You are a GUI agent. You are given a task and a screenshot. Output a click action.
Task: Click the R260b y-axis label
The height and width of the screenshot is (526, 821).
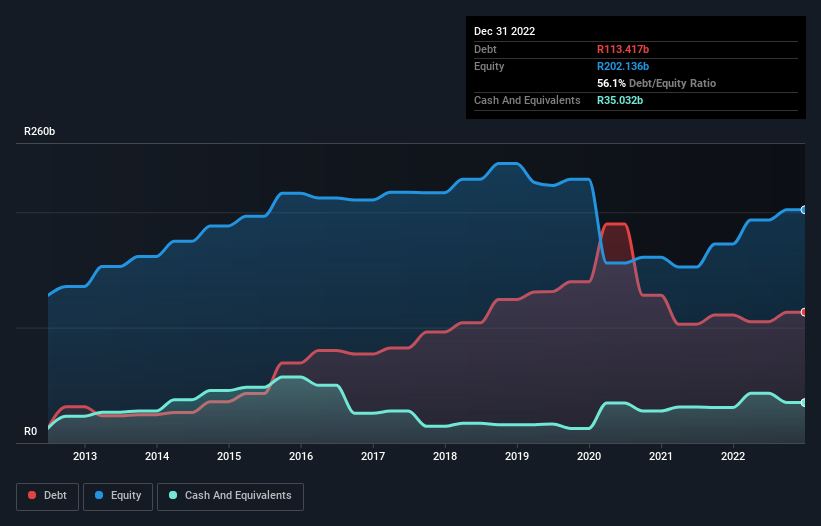[39, 131]
